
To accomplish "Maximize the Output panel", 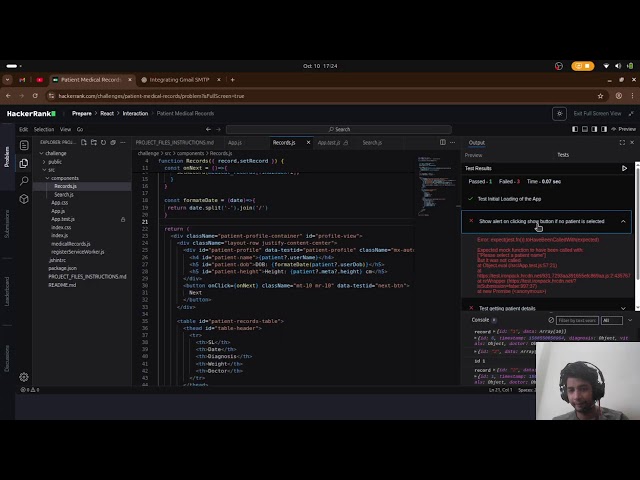I will pyautogui.click(x=622, y=142).
